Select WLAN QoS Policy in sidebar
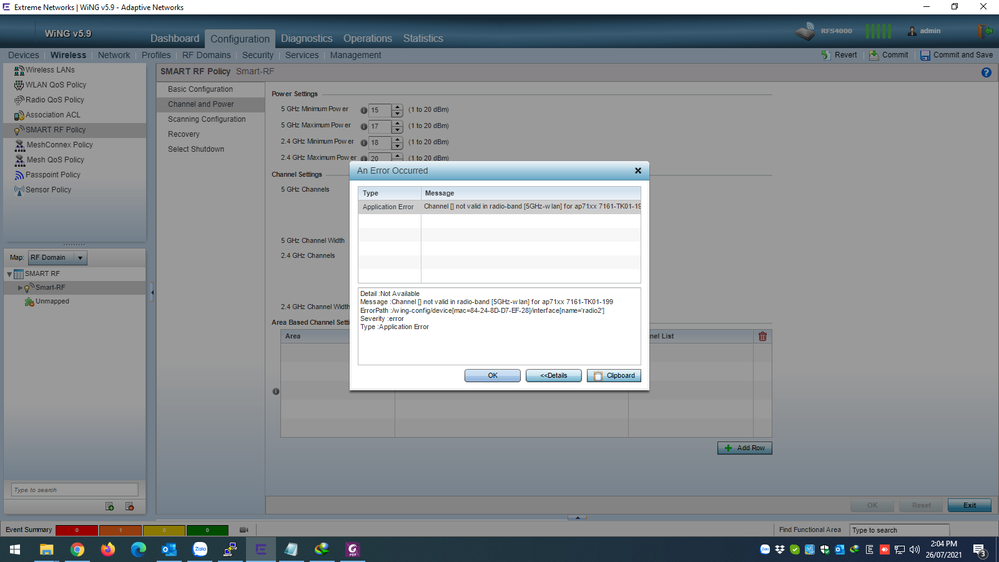 (x=74, y=85)
